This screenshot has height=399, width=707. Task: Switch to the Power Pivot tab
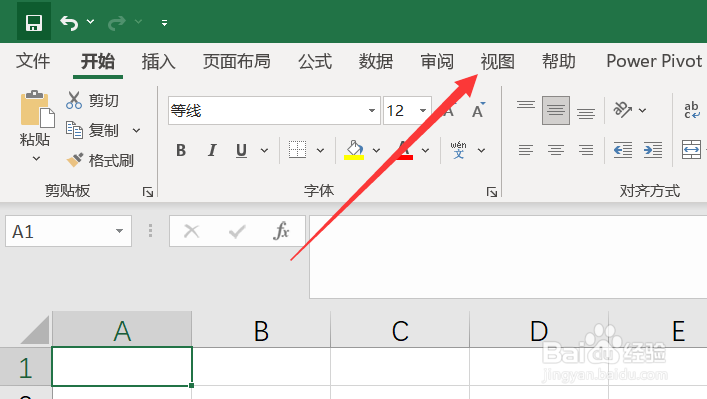tap(654, 61)
